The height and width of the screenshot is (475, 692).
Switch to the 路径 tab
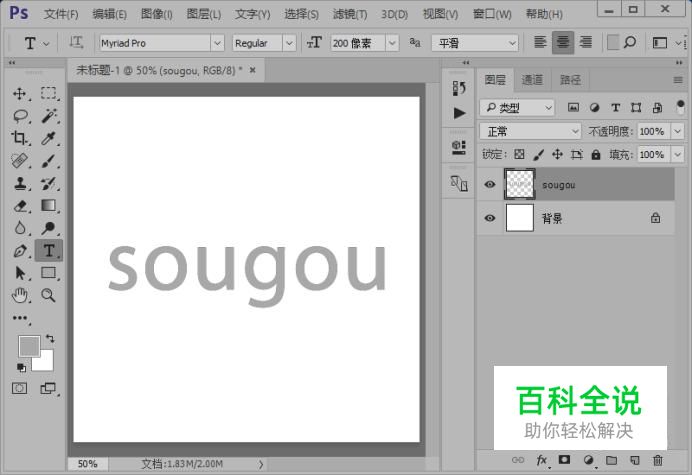[570, 80]
